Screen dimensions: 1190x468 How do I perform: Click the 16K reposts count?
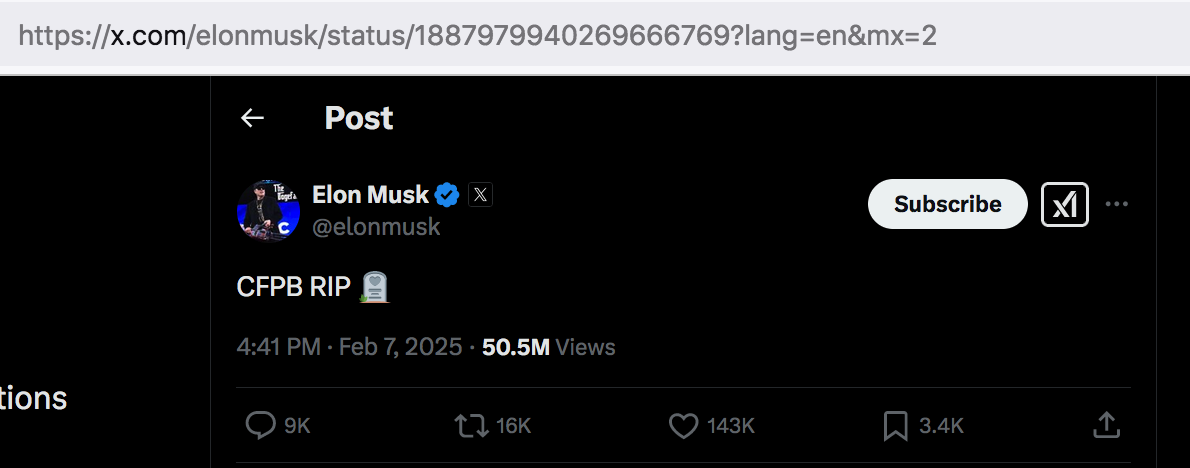(514, 426)
